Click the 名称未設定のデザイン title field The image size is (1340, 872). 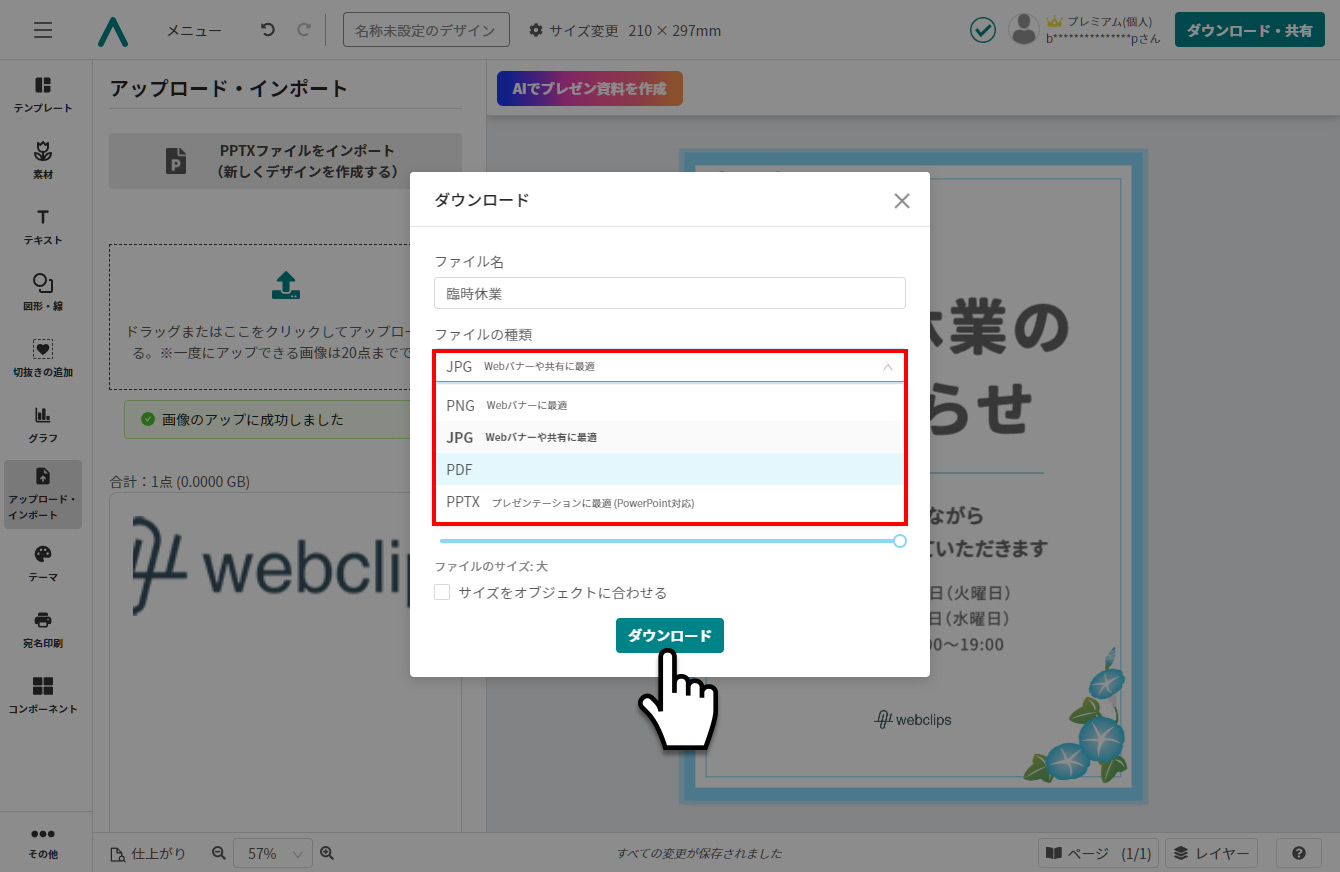[x=426, y=30]
